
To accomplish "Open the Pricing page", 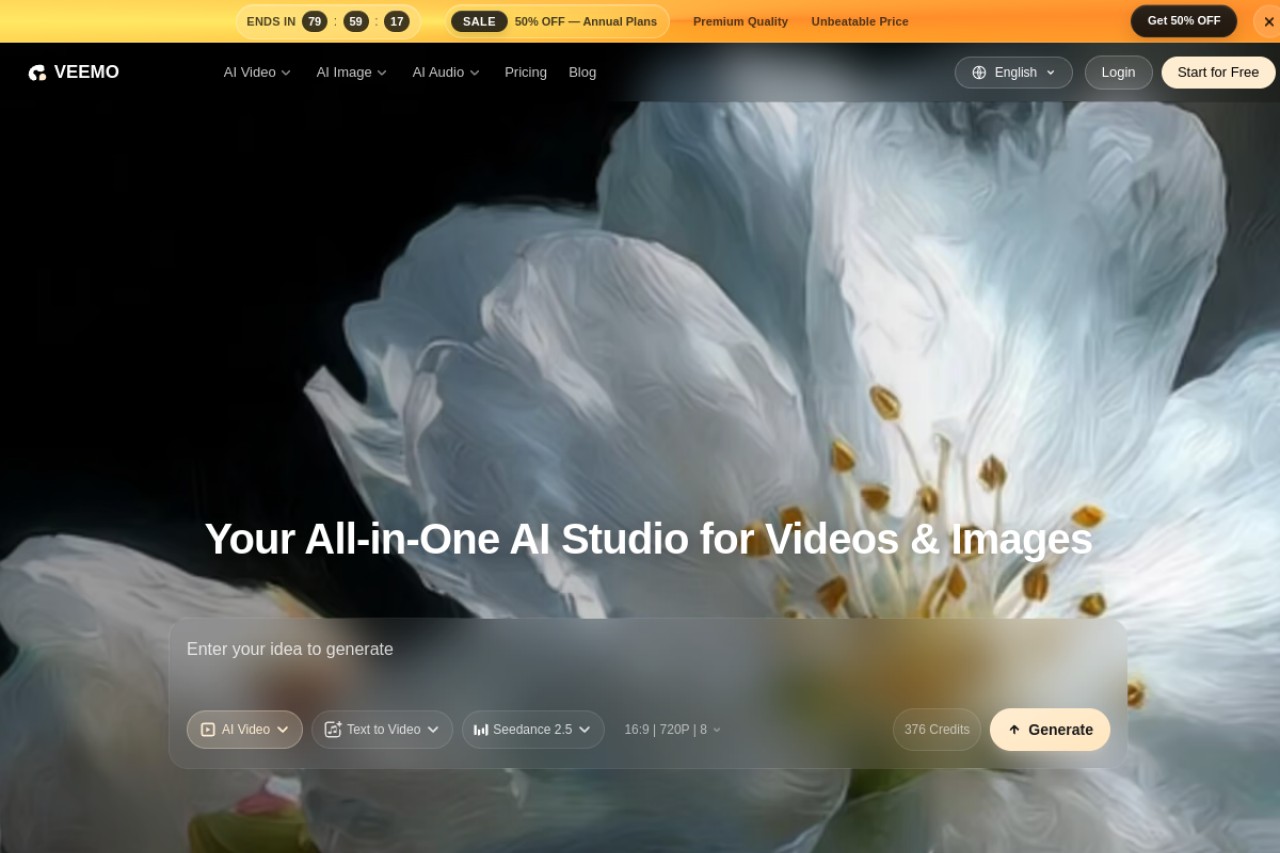I will [x=526, y=72].
